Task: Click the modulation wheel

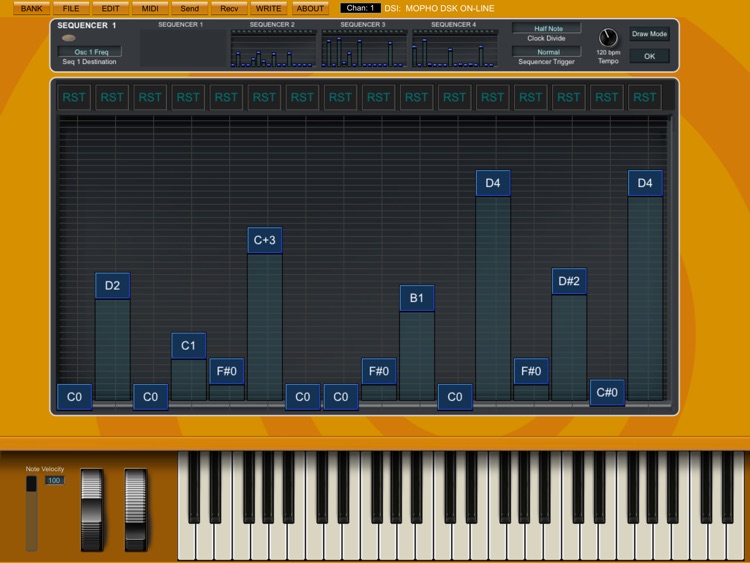Action: [135, 510]
